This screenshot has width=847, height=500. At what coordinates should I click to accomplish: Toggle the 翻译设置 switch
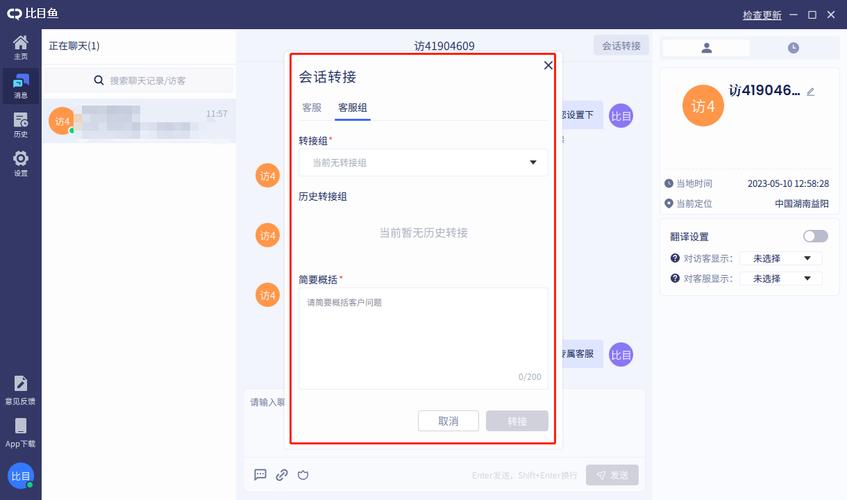(815, 236)
